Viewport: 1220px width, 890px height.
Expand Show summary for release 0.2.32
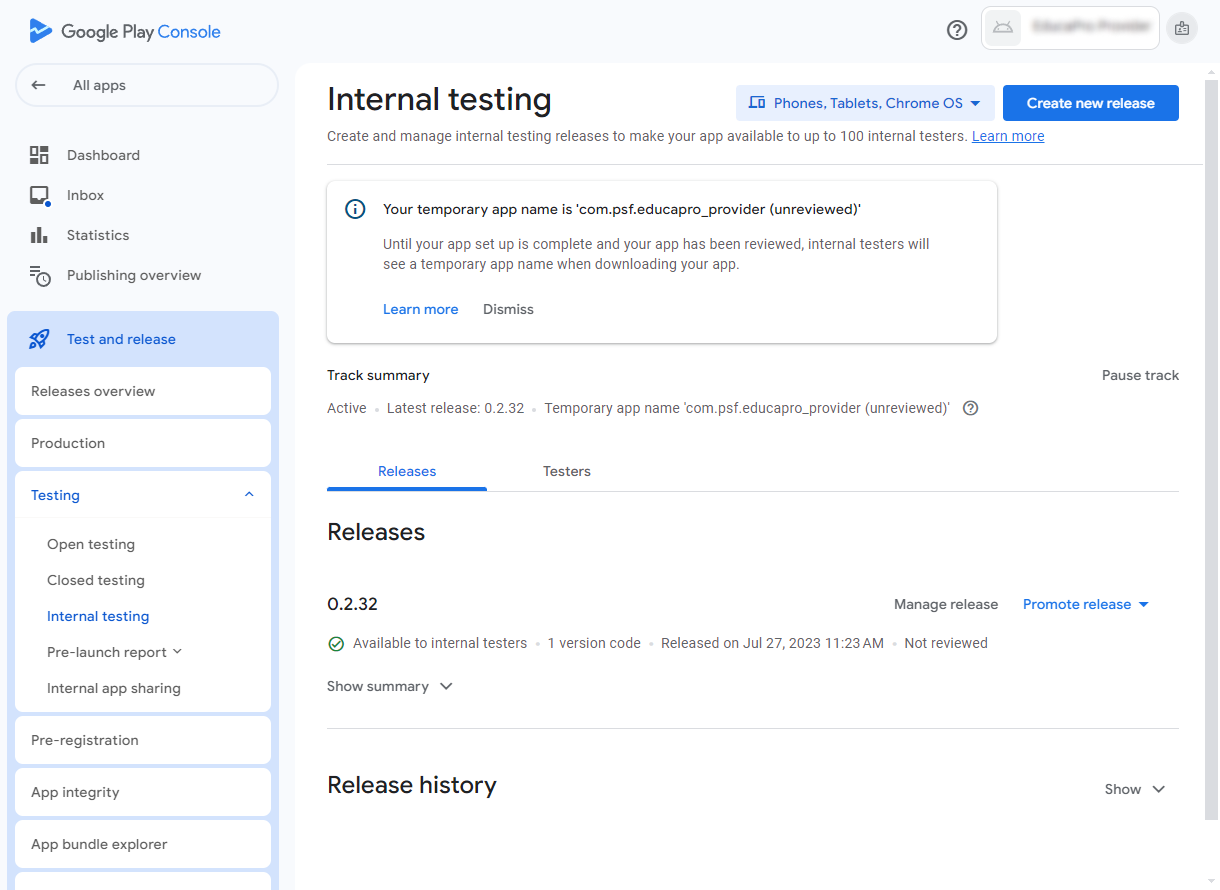pos(390,686)
